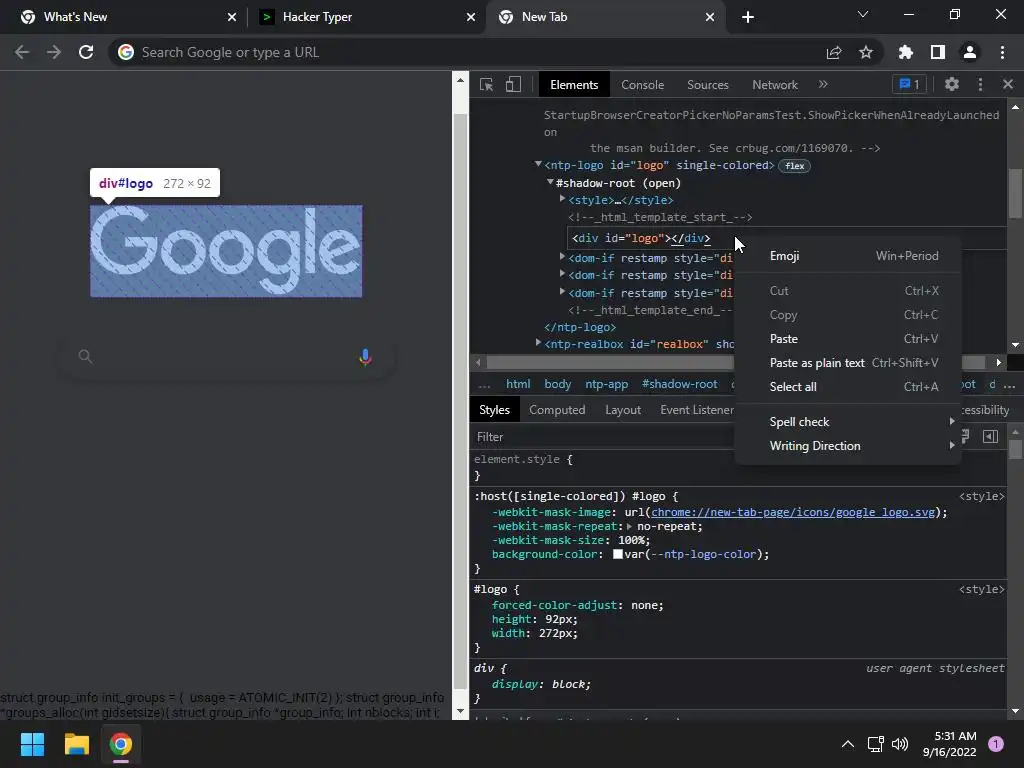The image size is (1024, 768).
Task: Open the volume speaker tray icon
Action: 900,744
